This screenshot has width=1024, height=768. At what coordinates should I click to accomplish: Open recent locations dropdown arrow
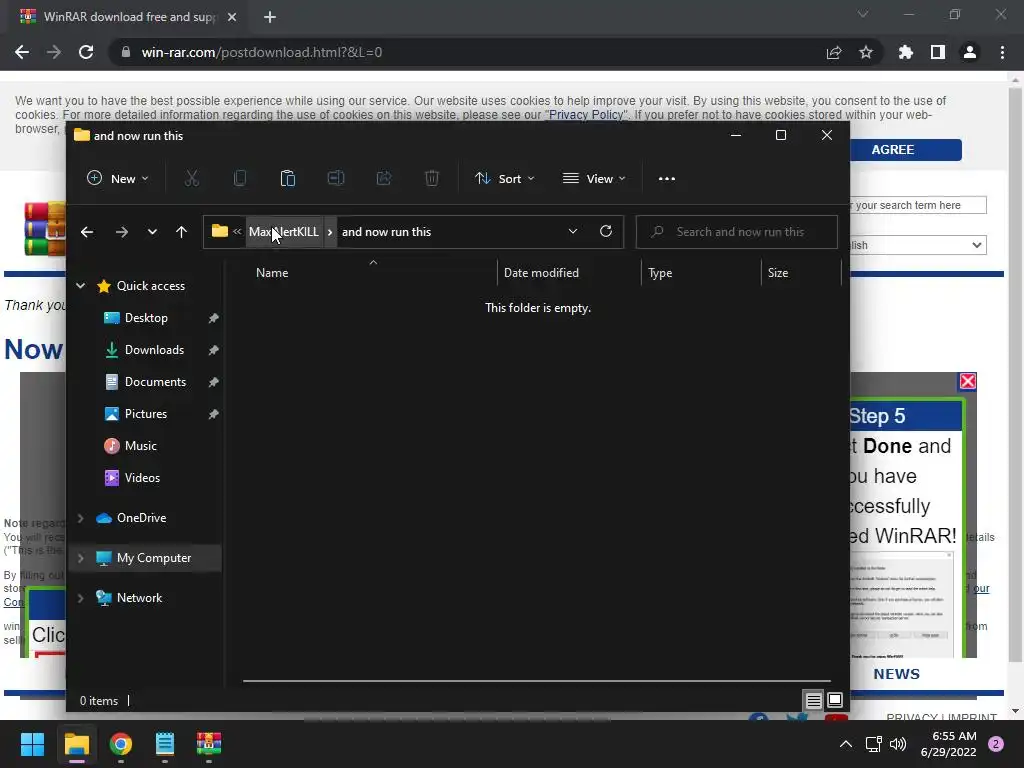(152, 232)
